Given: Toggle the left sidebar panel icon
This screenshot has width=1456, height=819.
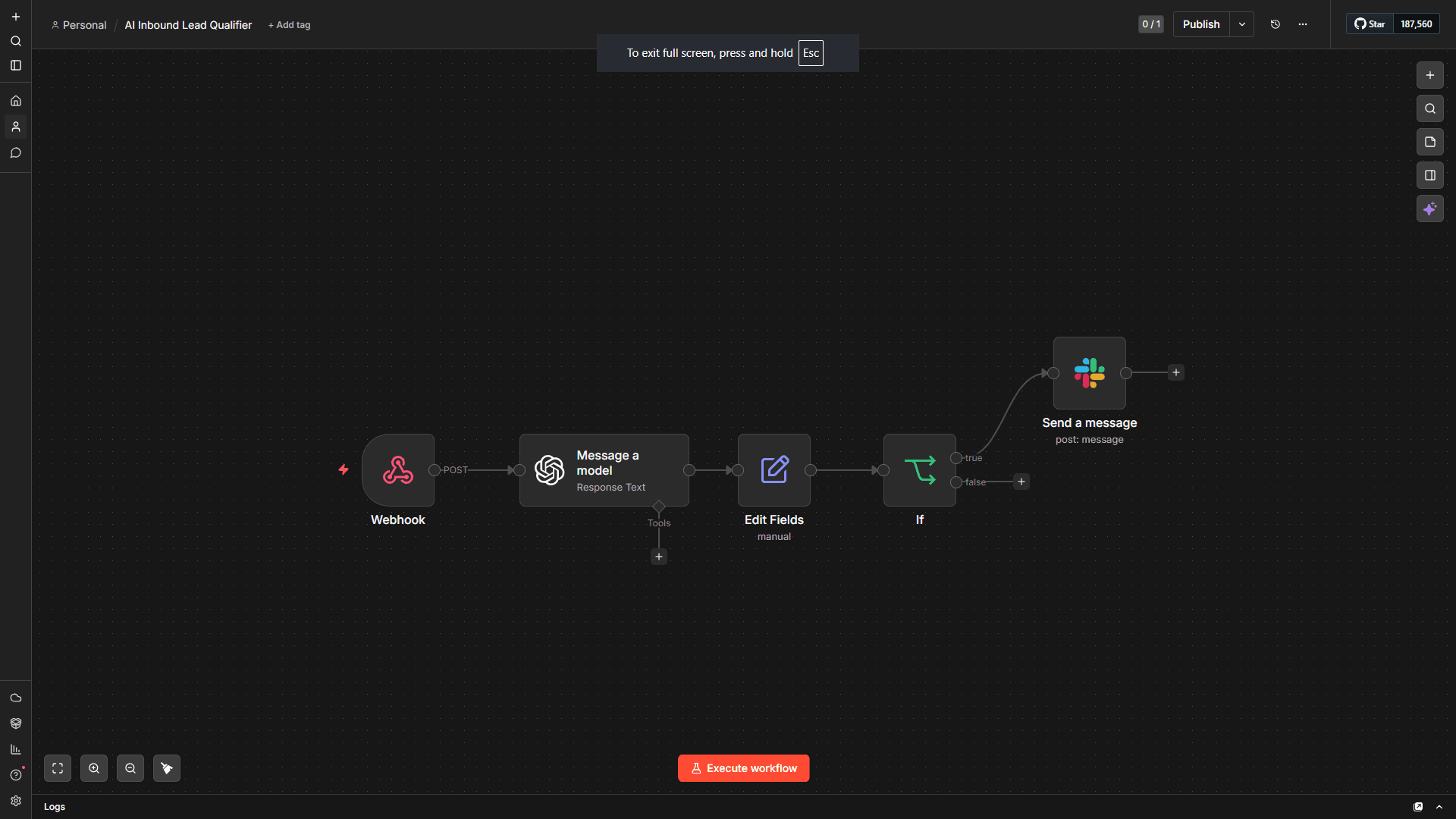Looking at the screenshot, I should pyautogui.click(x=16, y=65).
